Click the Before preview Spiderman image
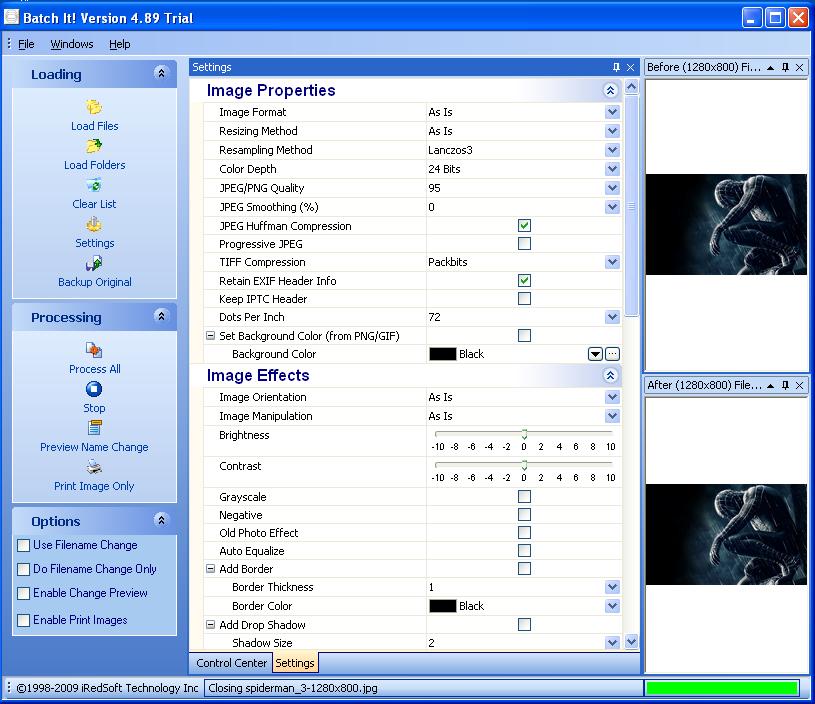This screenshot has height=704, width=815. point(726,225)
